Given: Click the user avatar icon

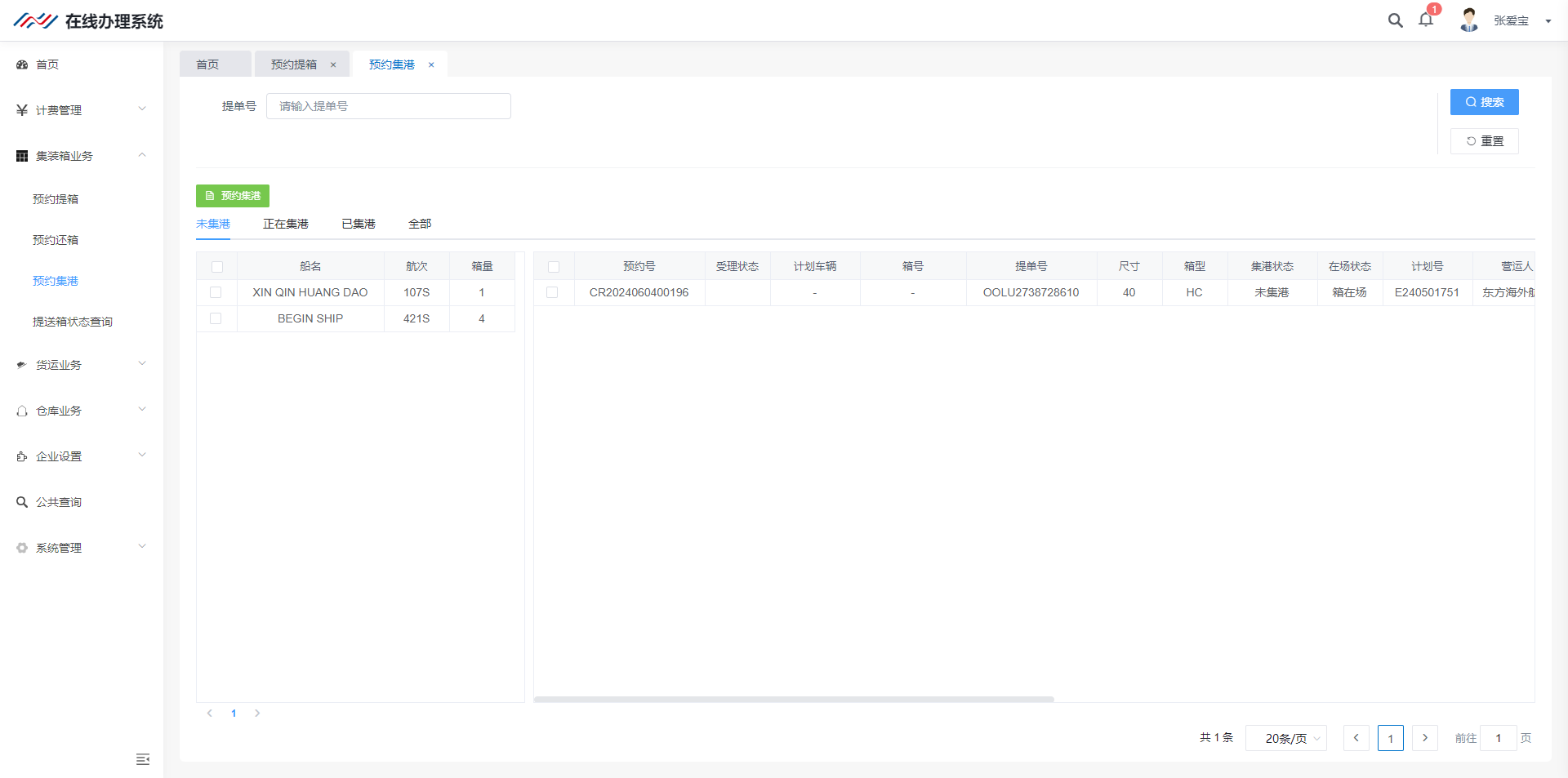Looking at the screenshot, I should click(1469, 20).
